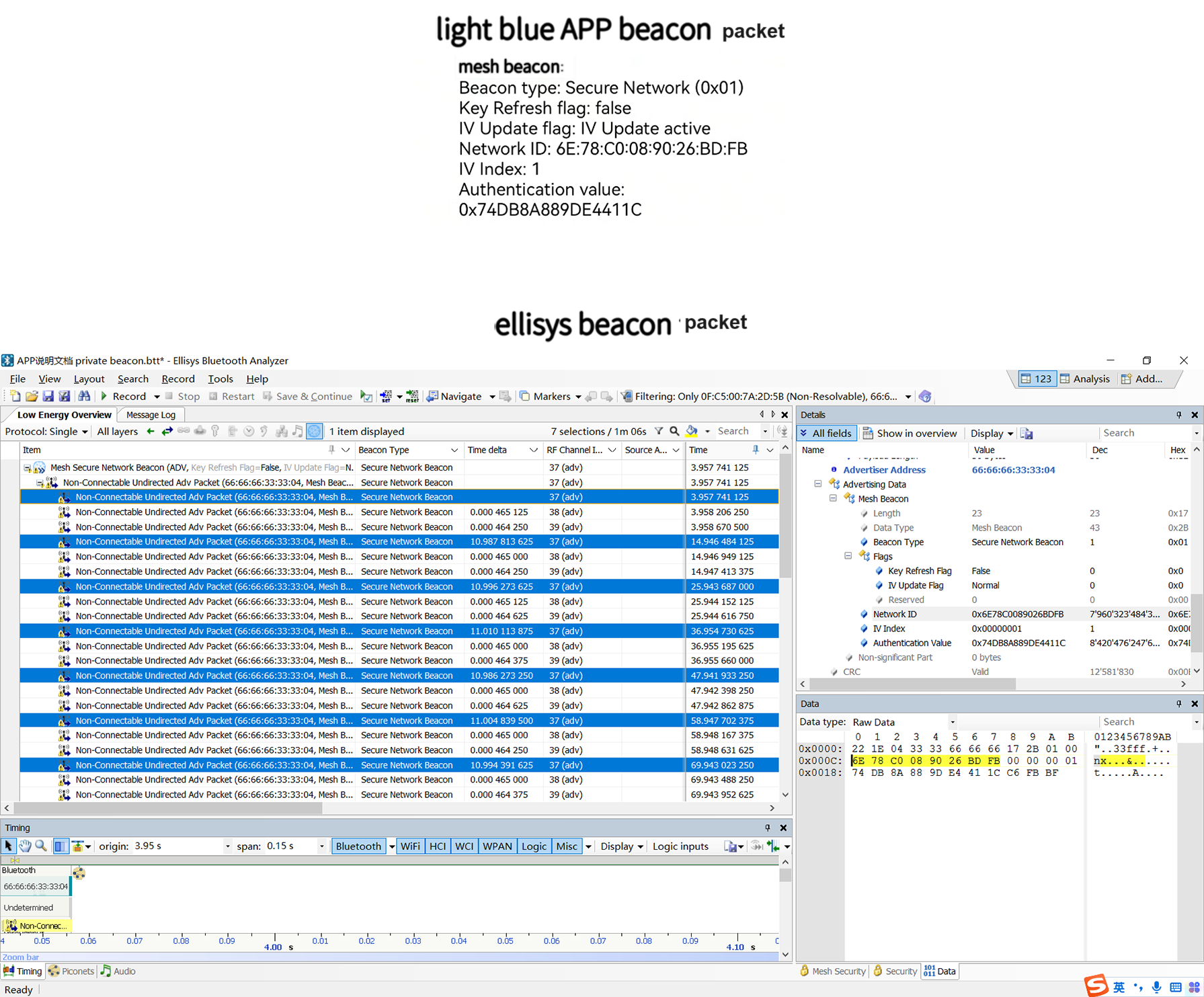Click Save & Continue button
The image size is (1204, 997).
point(307,397)
